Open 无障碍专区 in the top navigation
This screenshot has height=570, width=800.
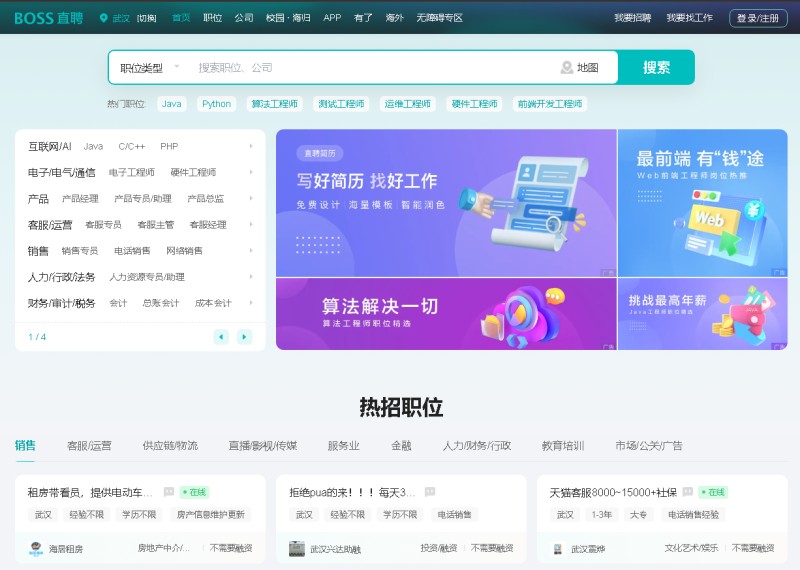tap(439, 18)
